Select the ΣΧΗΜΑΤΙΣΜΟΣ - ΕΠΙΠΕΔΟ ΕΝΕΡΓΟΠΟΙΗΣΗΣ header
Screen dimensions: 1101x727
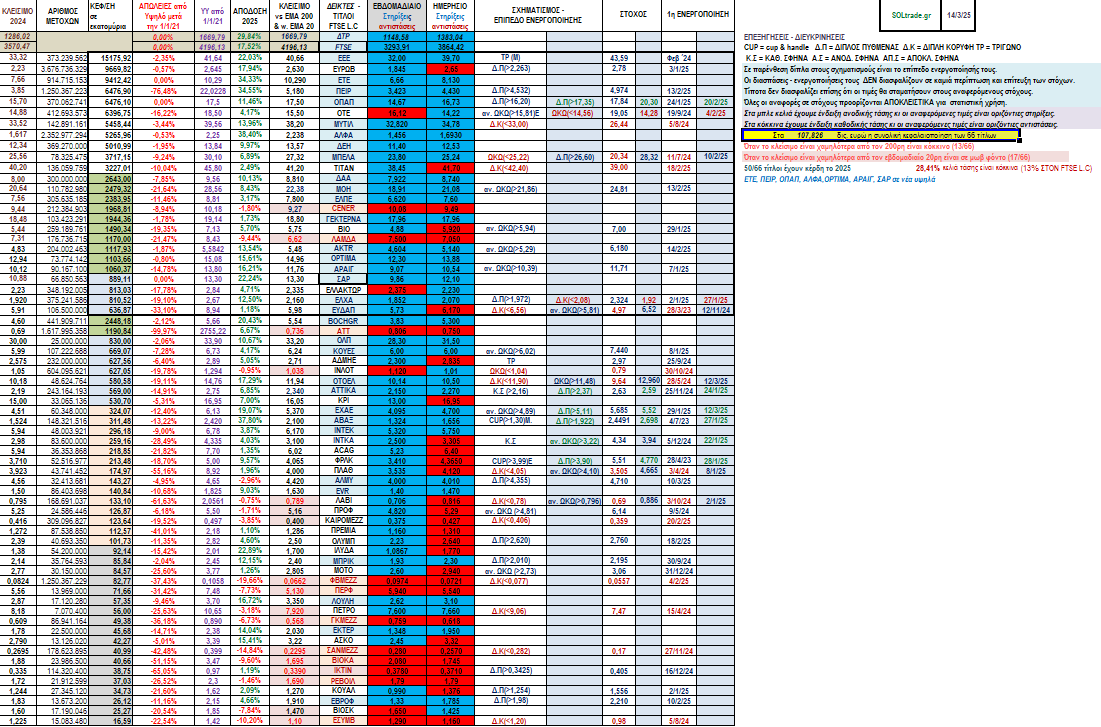[x=539, y=16]
